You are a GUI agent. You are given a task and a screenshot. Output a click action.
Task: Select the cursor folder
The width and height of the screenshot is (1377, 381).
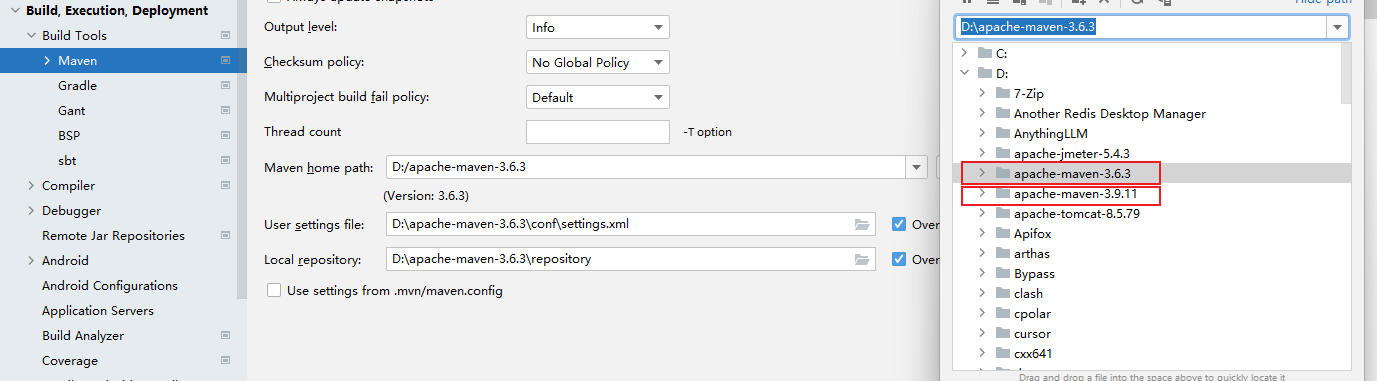(x=1032, y=333)
